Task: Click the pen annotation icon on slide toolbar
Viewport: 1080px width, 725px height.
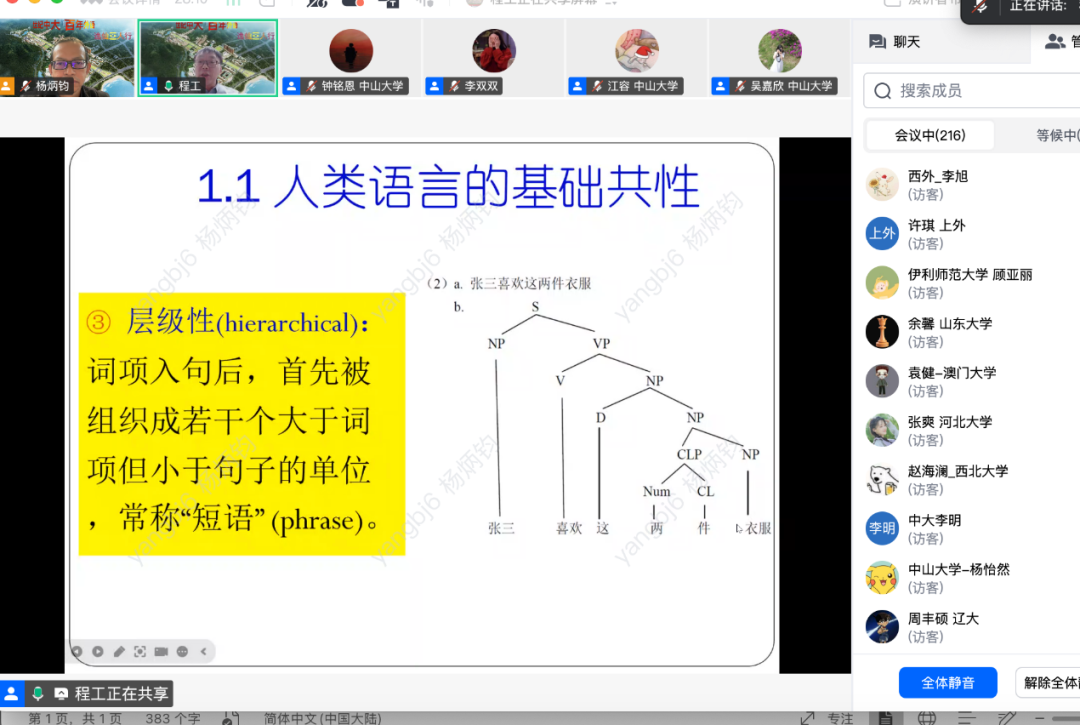Action: [x=119, y=652]
